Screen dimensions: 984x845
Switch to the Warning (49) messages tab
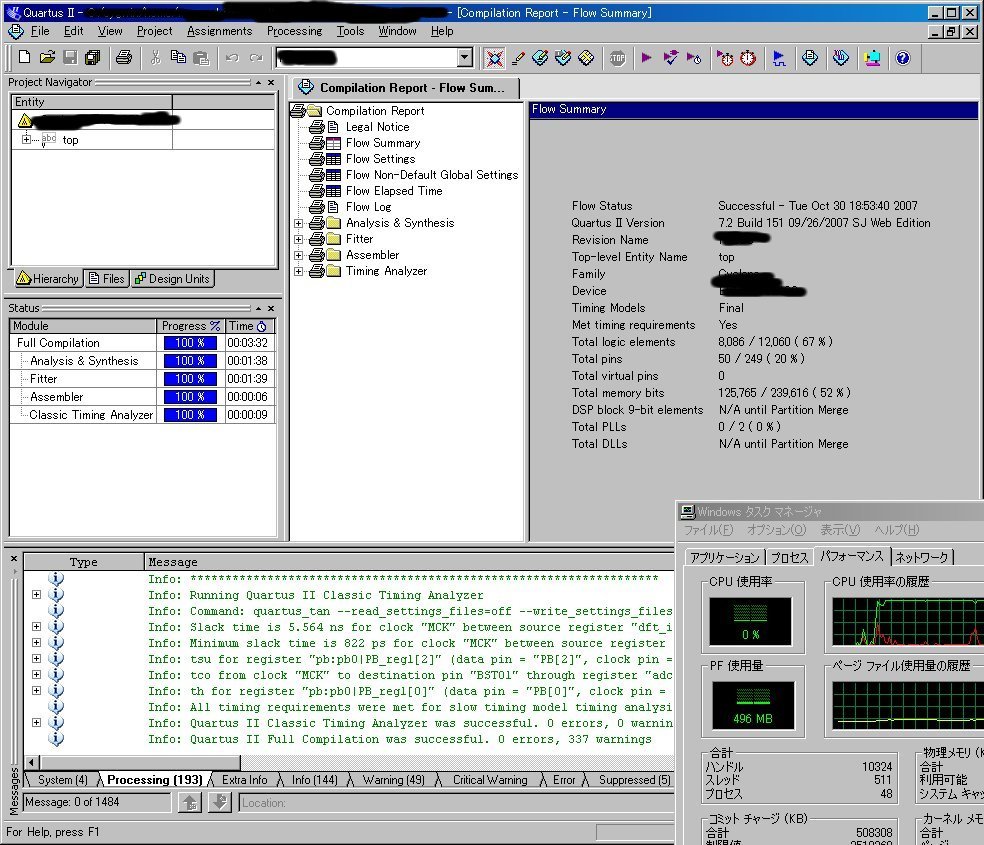393,780
